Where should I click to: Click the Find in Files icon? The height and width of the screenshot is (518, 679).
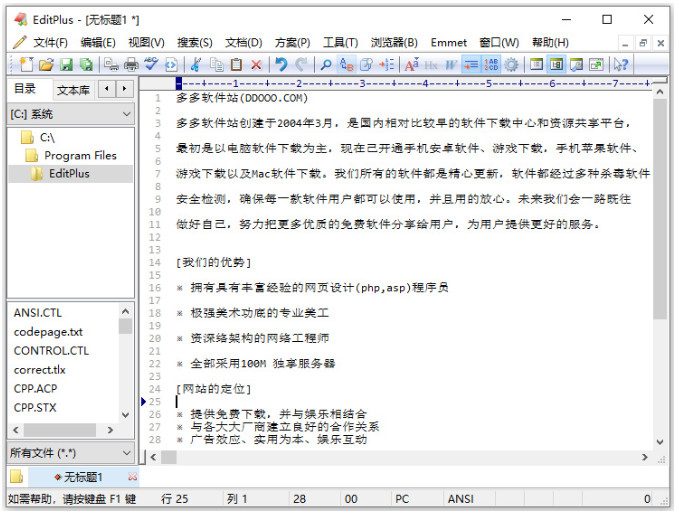[366, 65]
